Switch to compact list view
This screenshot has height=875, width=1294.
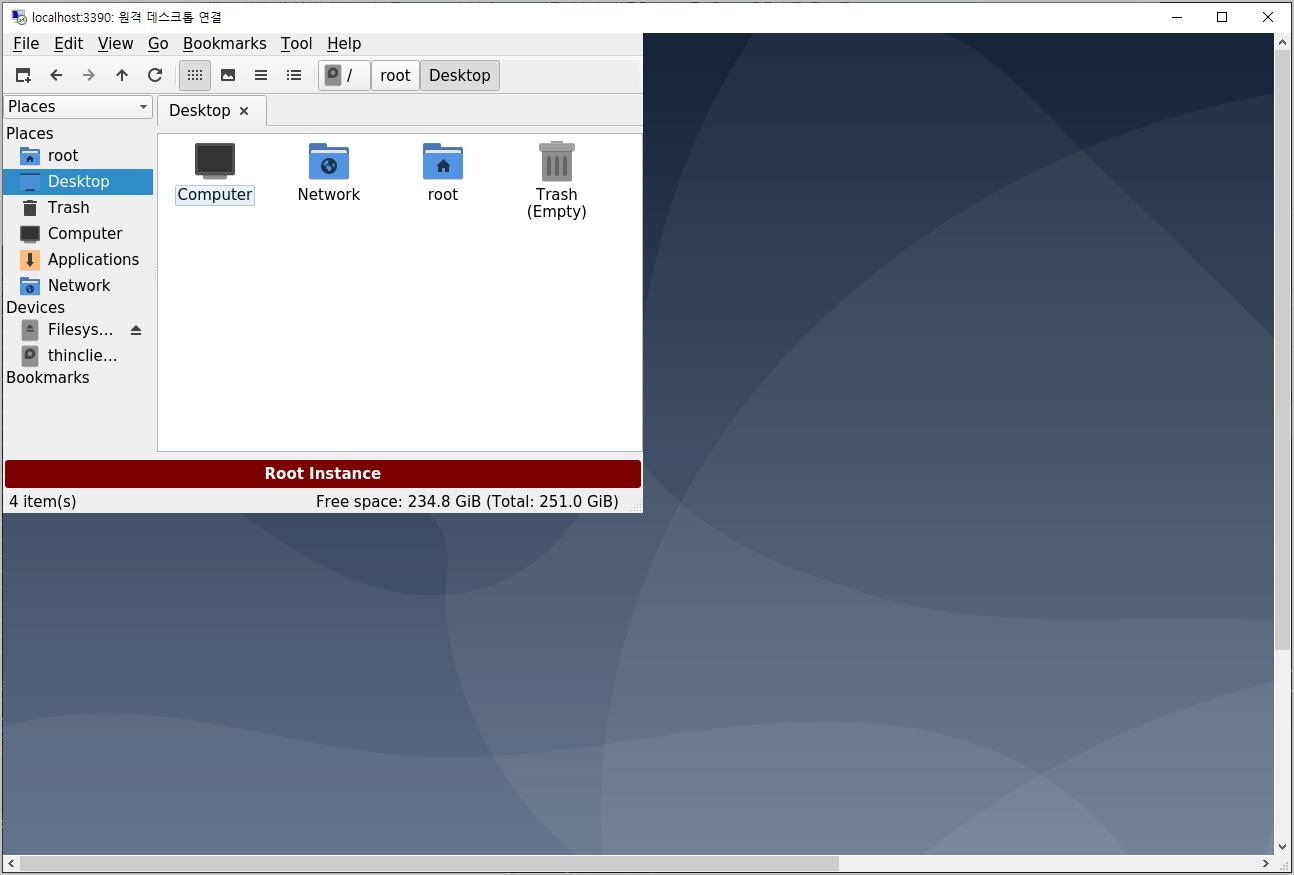[x=261, y=75]
